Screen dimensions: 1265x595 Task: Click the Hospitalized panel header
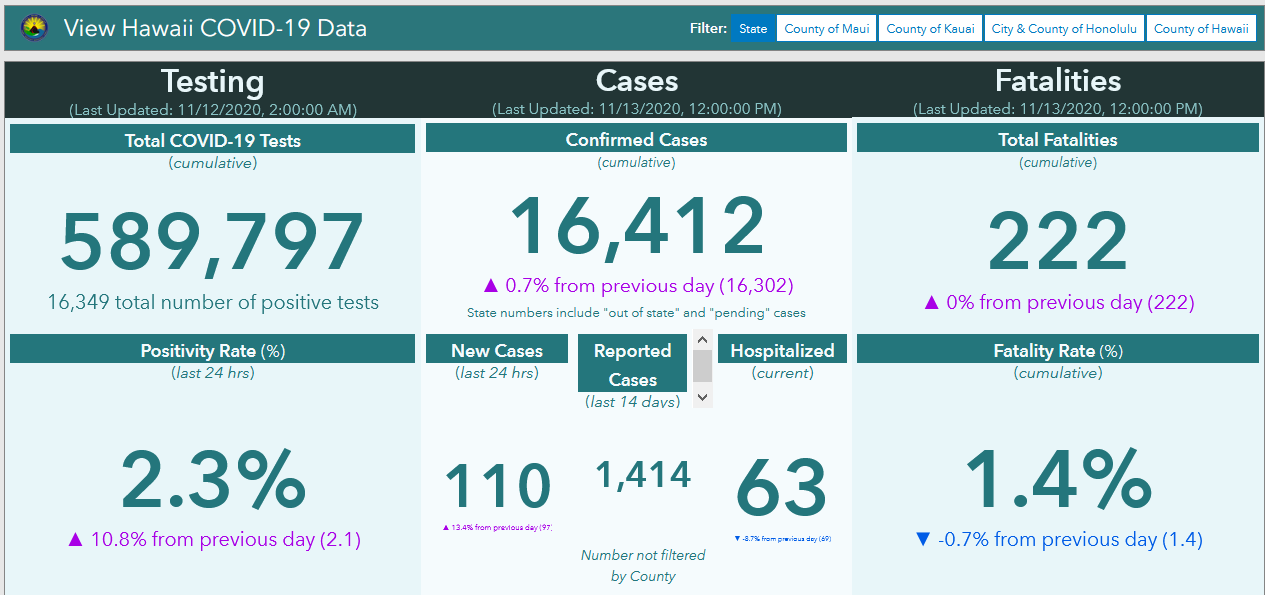[782, 350]
